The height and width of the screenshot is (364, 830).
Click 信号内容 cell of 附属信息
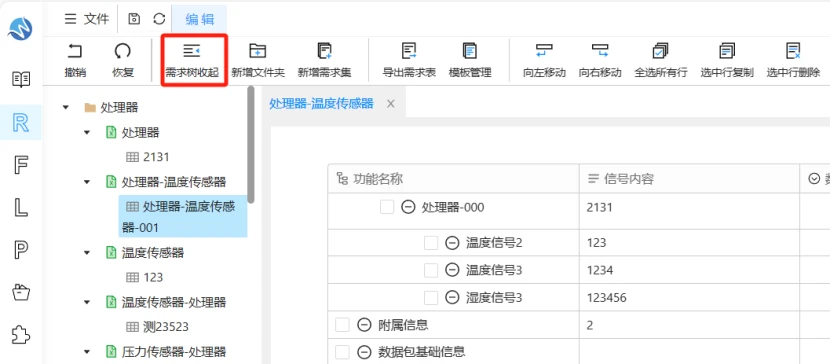(x=689, y=325)
